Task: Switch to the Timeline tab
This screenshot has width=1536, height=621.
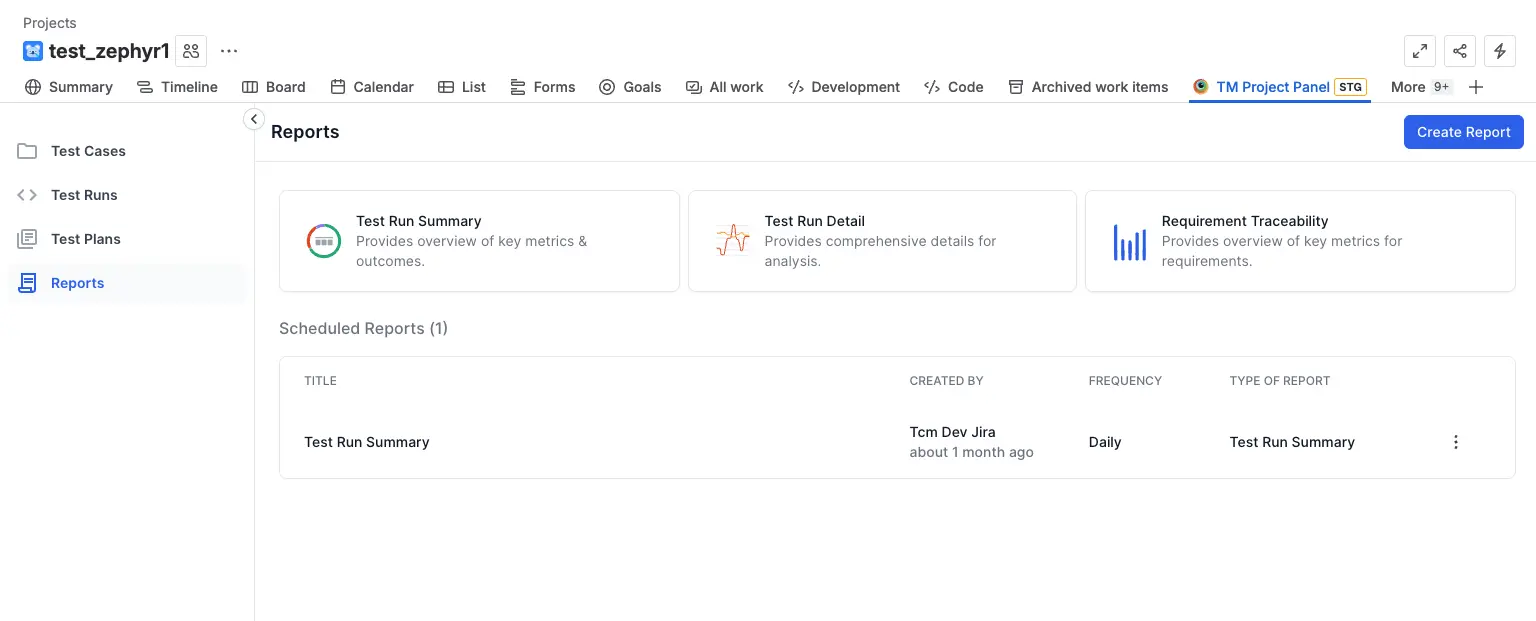Action: pyautogui.click(x=178, y=87)
